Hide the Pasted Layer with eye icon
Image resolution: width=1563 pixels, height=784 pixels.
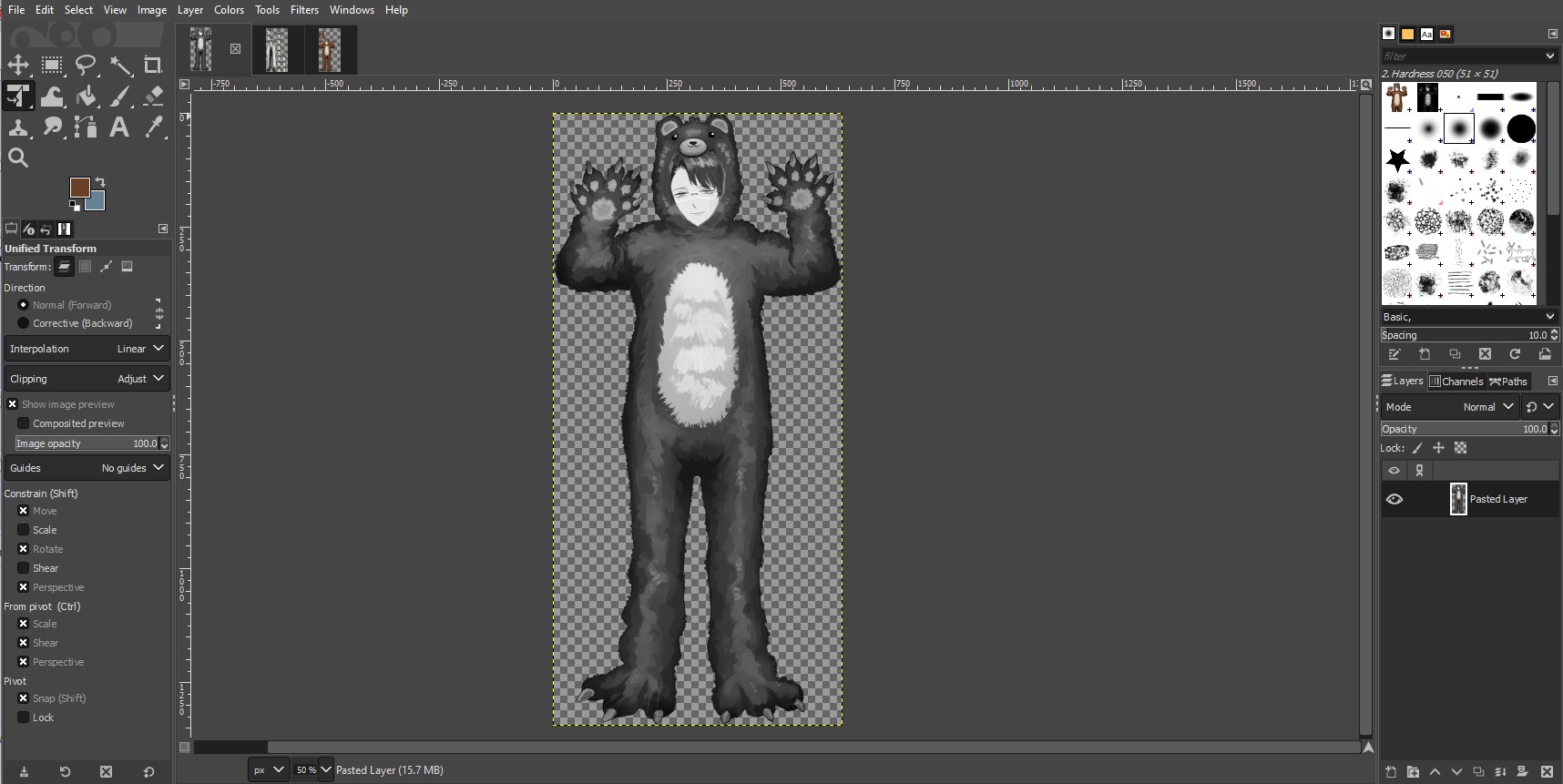point(1394,499)
